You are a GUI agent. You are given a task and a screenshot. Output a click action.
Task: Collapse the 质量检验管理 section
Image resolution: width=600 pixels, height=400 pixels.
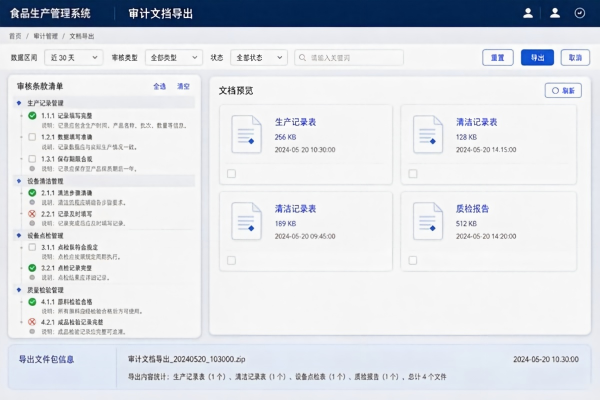(x=19, y=290)
